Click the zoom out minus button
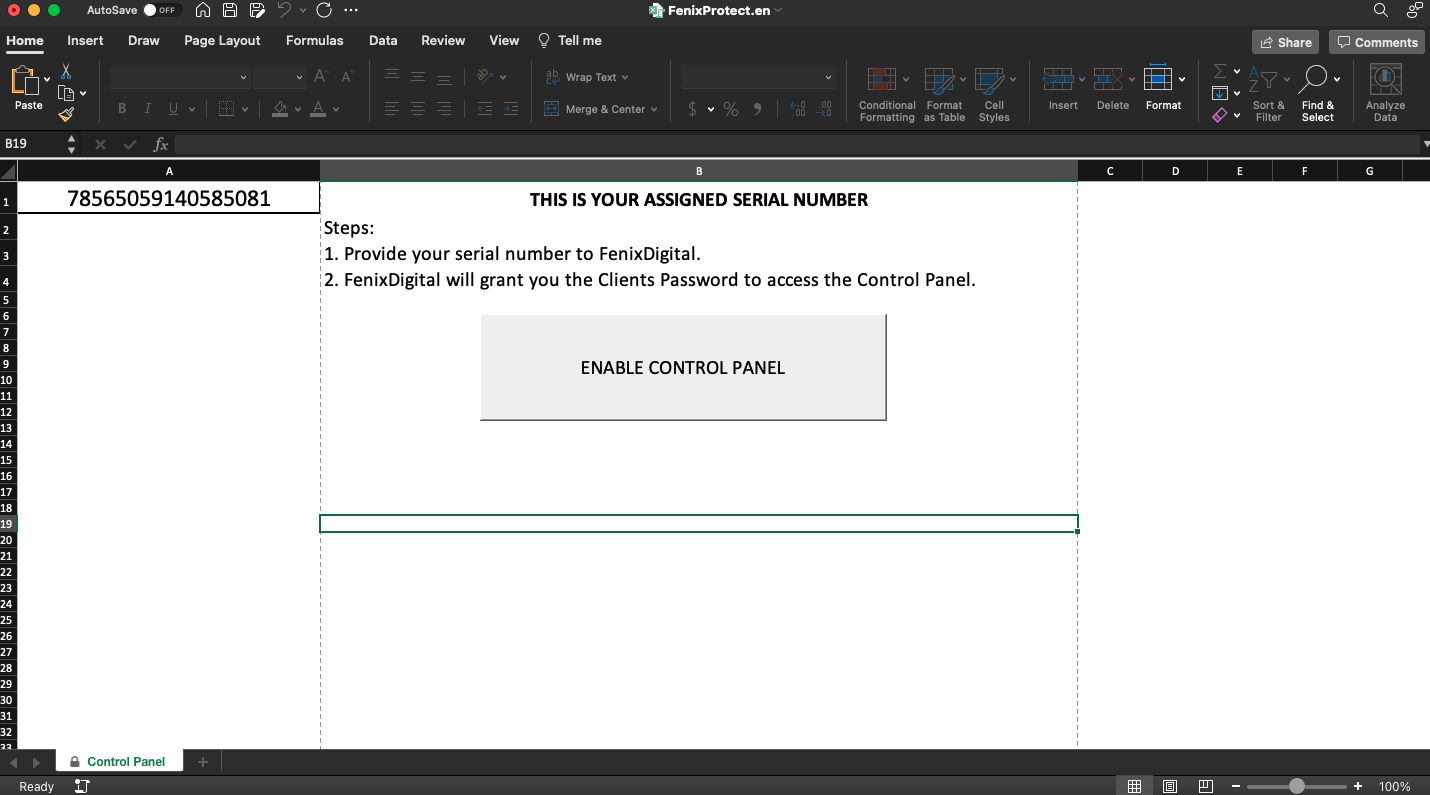Image resolution: width=1430 pixels, height=795 pixels. pos(1237,786)
